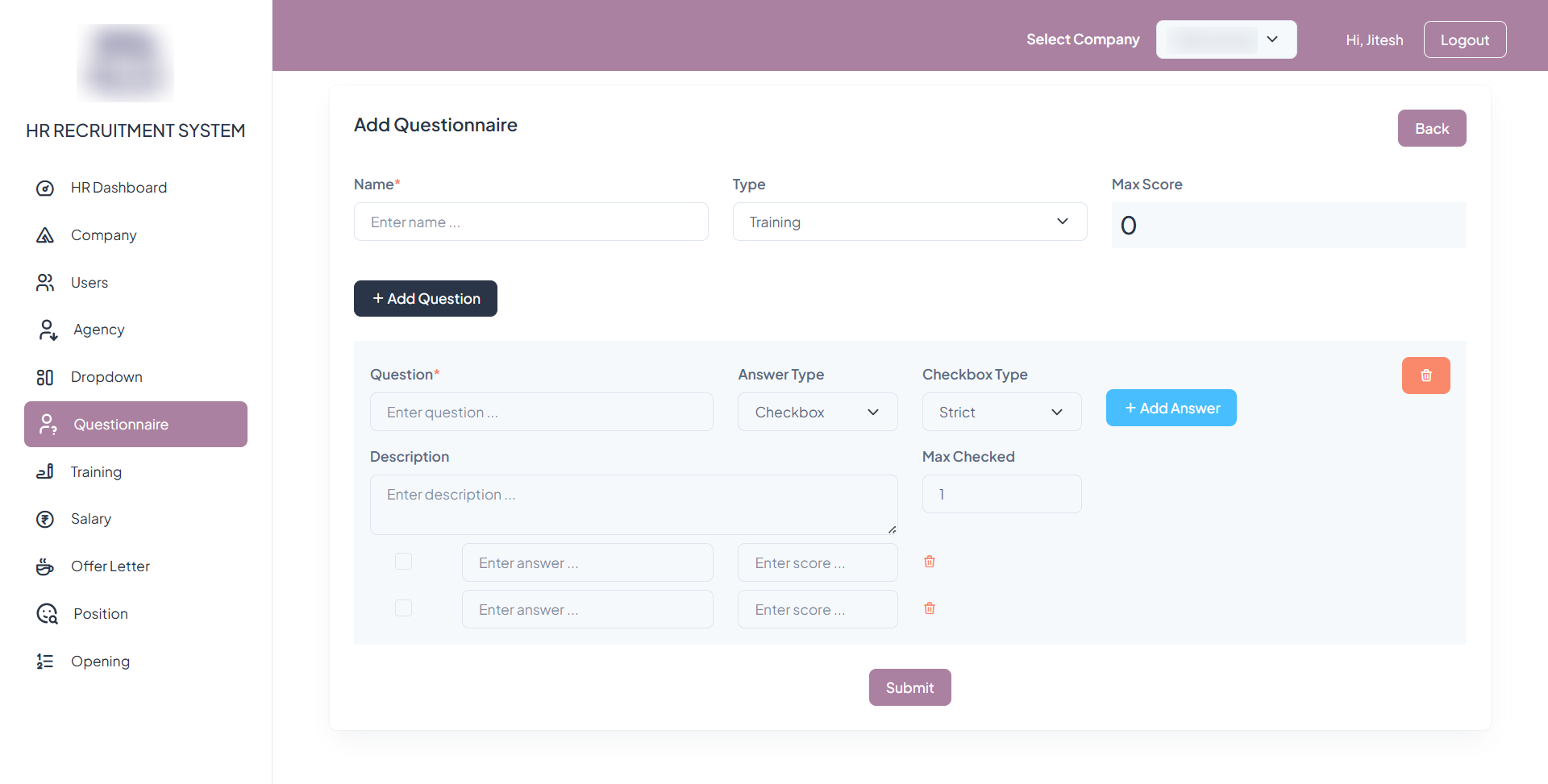Click the first Enter score field

tap(818, 562)
